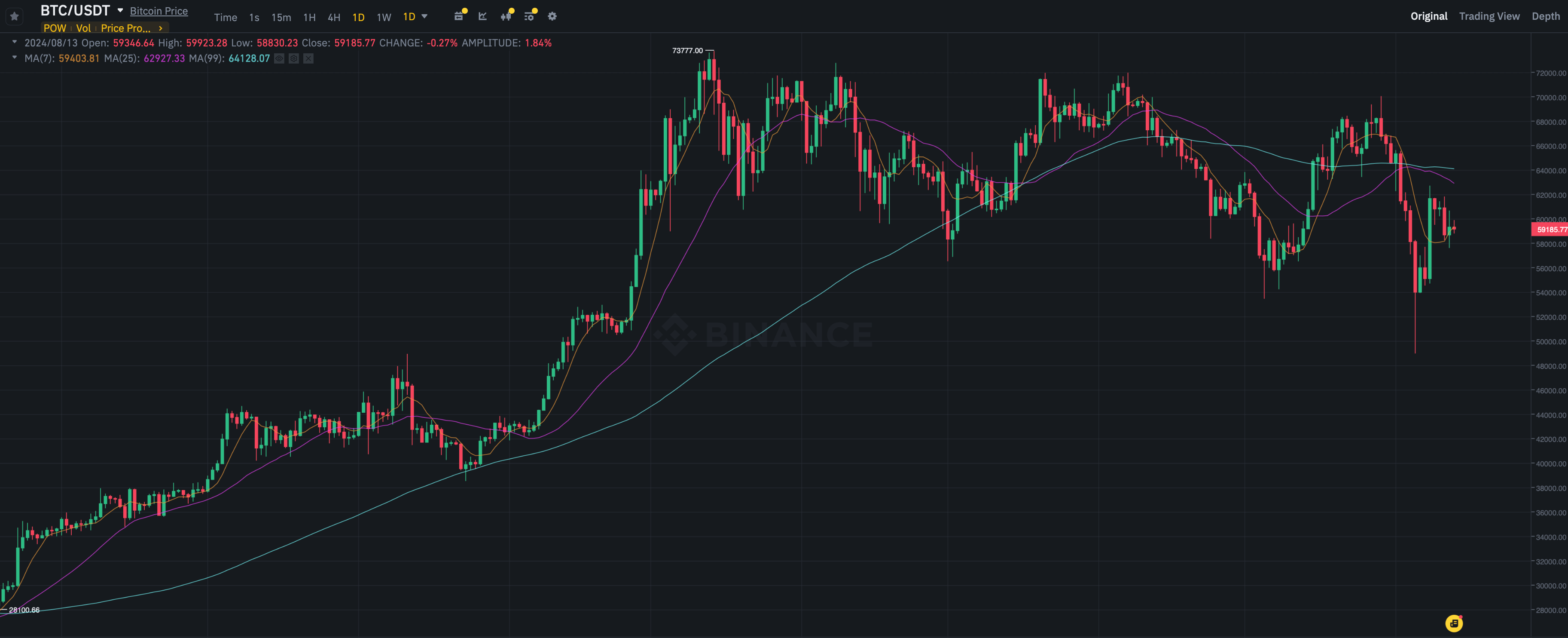Open the more intervals 1D dropdown
The image size is (1568, 638).
pos(415,16)
